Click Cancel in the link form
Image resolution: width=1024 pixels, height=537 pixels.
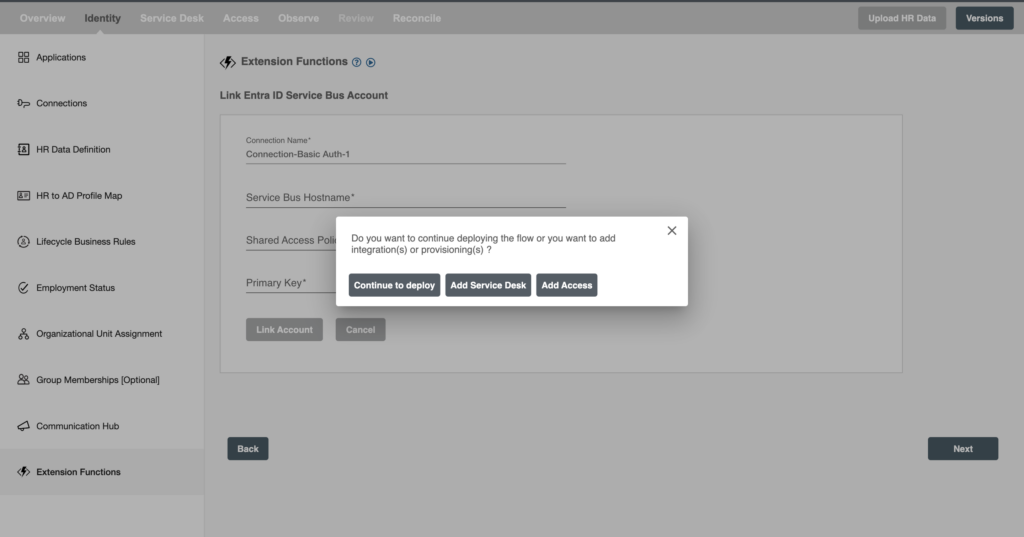tap(360, 330)
